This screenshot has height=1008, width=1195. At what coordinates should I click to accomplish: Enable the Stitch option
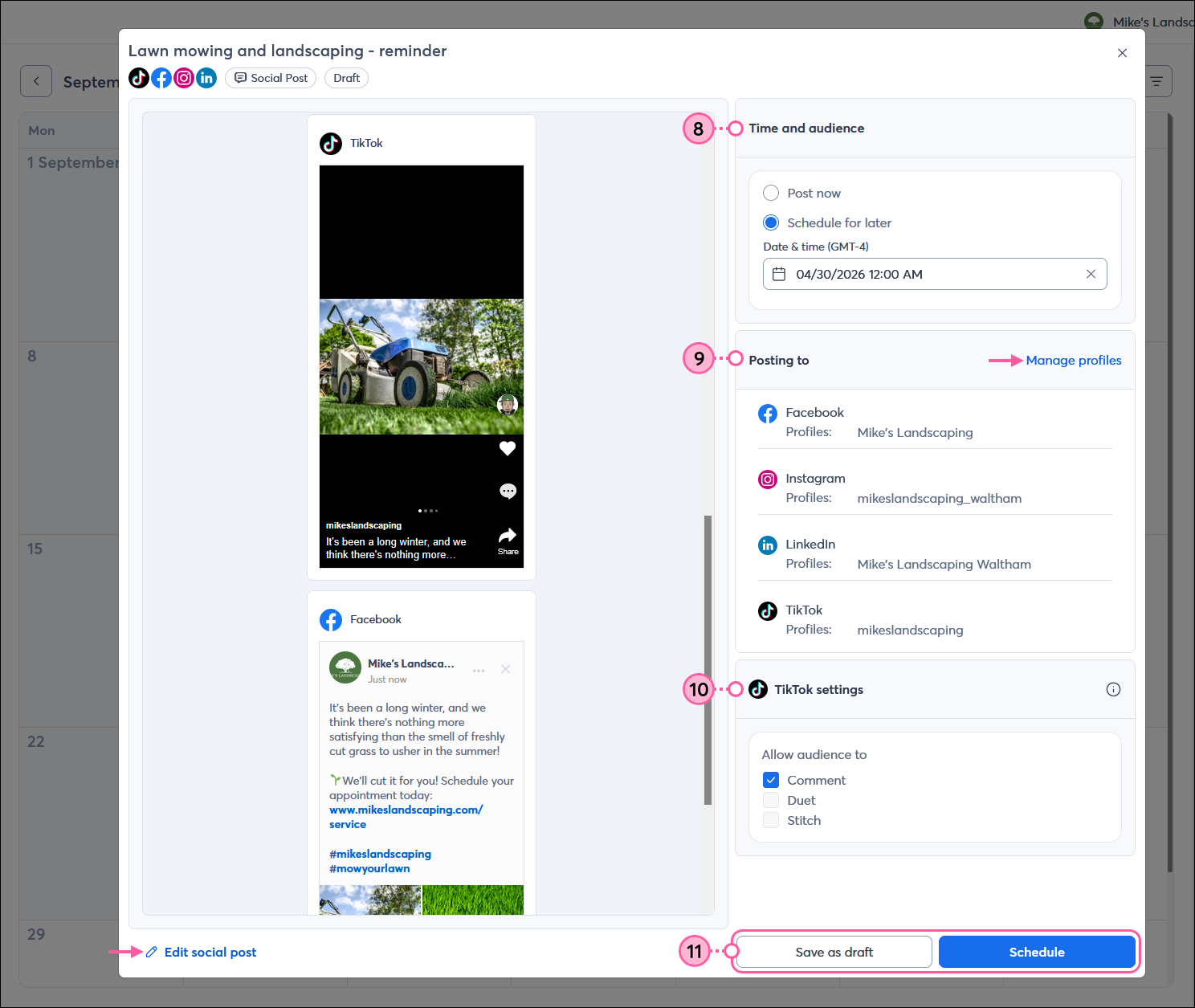[770, 820]
